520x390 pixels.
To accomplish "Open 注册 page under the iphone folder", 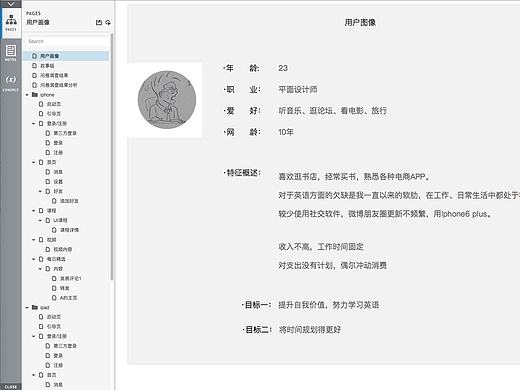I will 58,153.
